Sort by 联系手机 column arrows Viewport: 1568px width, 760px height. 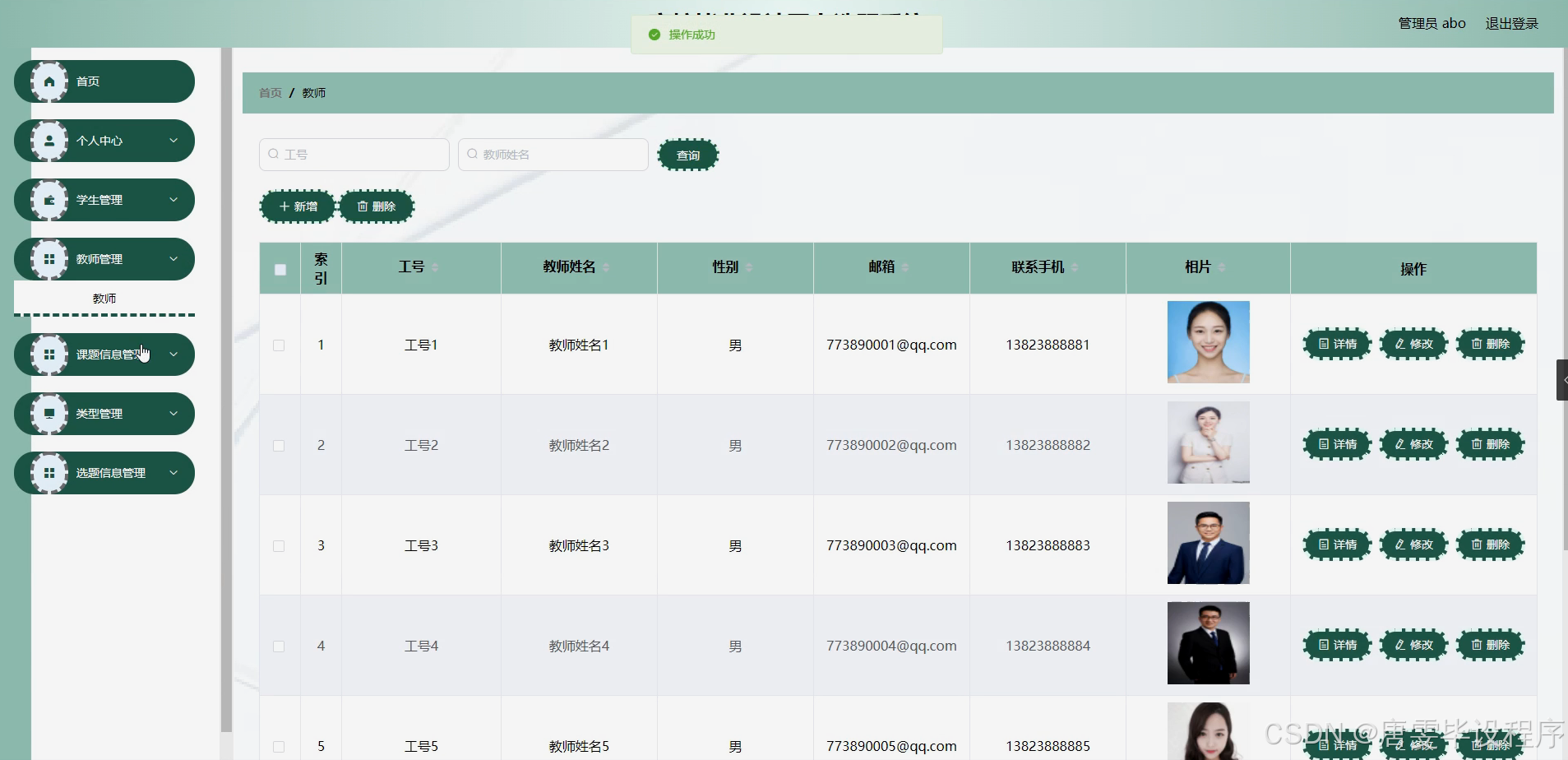pos(1075,267)
